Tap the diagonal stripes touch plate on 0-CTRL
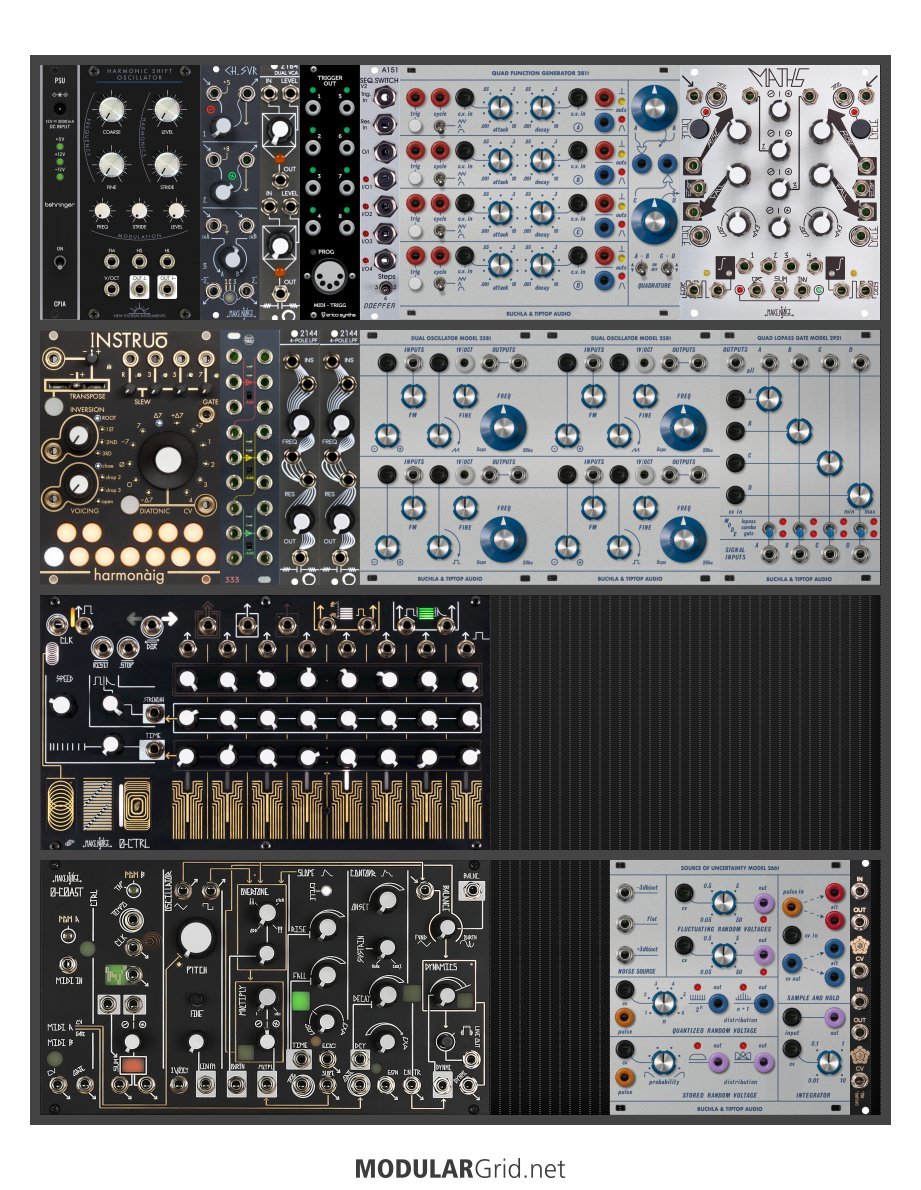Viewport: 921px width, 1190px height. (x=97, y=805)
